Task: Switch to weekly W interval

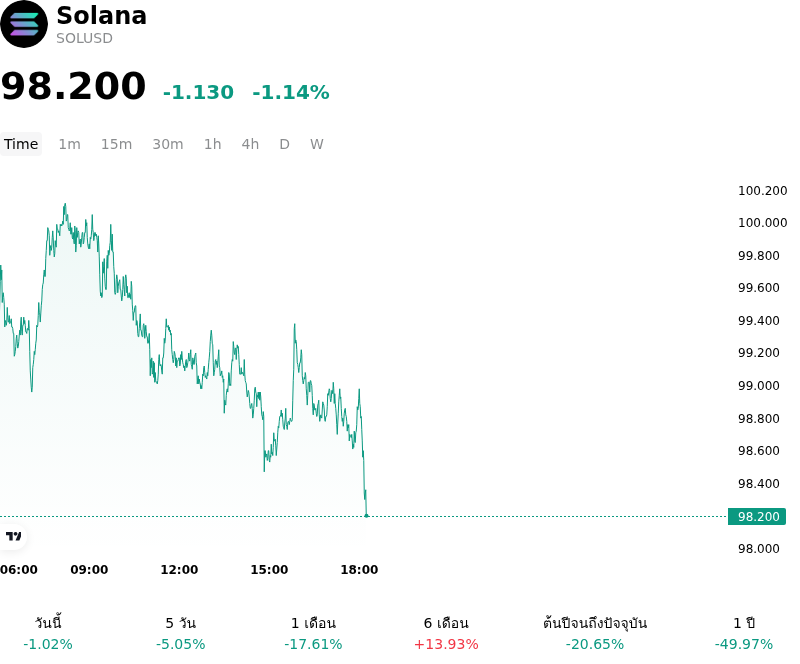Action: pyautogui.click(x=317, y=144)
